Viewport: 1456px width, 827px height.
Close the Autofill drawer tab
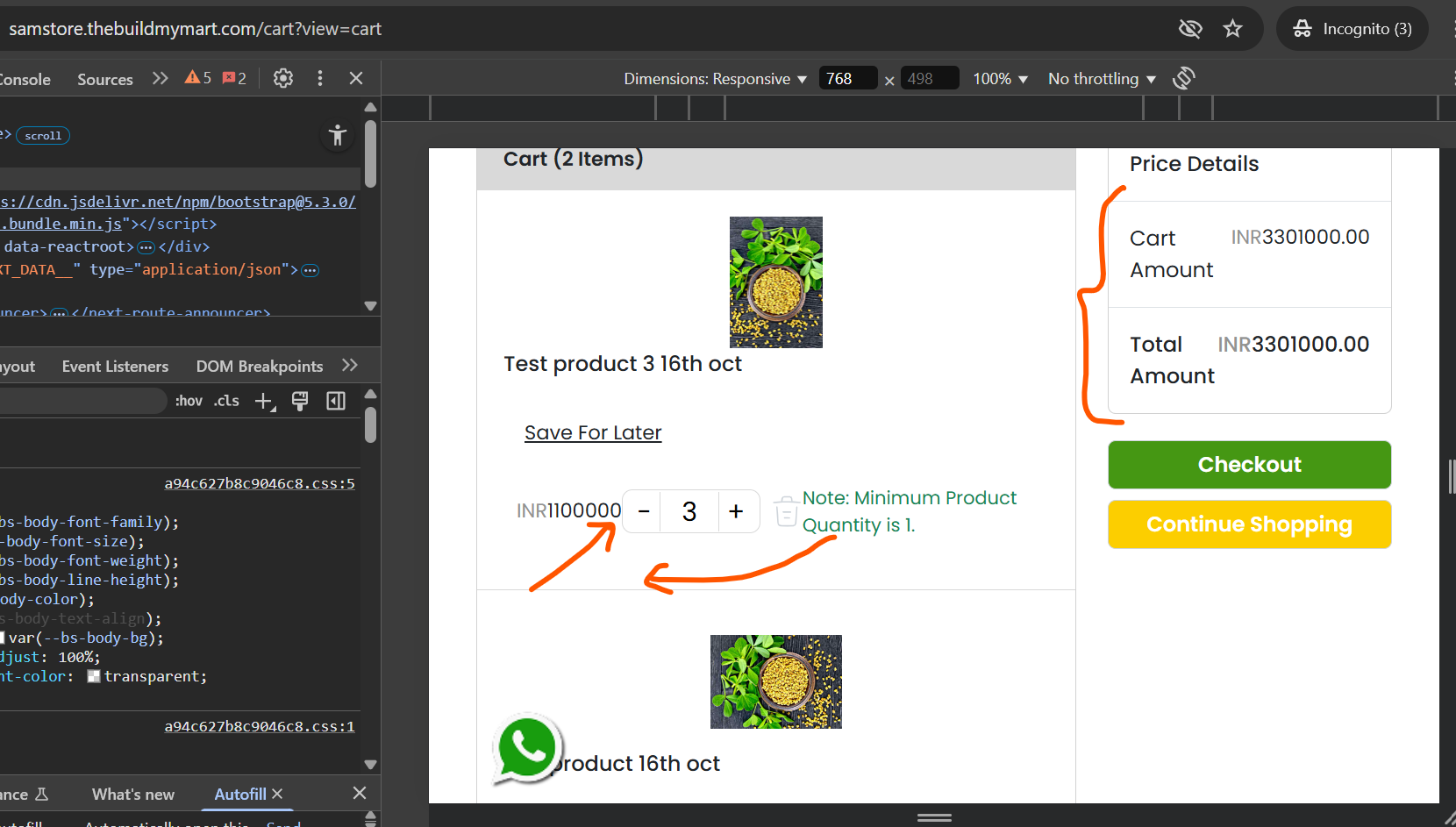pos(277,794)
